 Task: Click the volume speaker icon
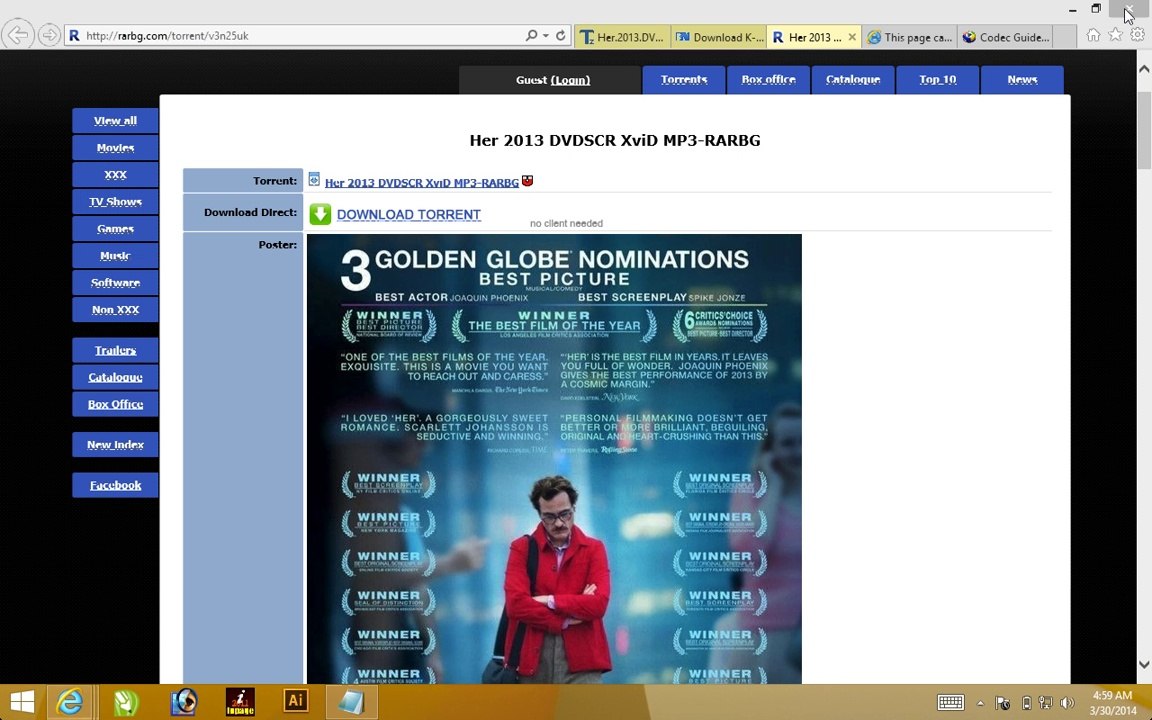pyautogui.click(x=1067, y=703)
